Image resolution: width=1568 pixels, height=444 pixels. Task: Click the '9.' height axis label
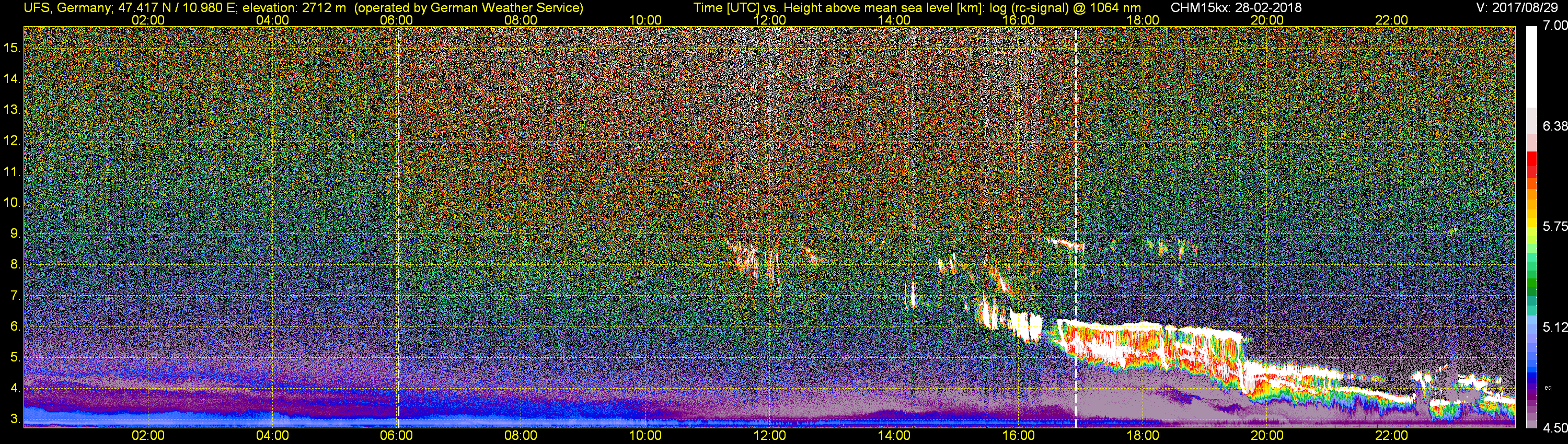(x=15, y=233)
